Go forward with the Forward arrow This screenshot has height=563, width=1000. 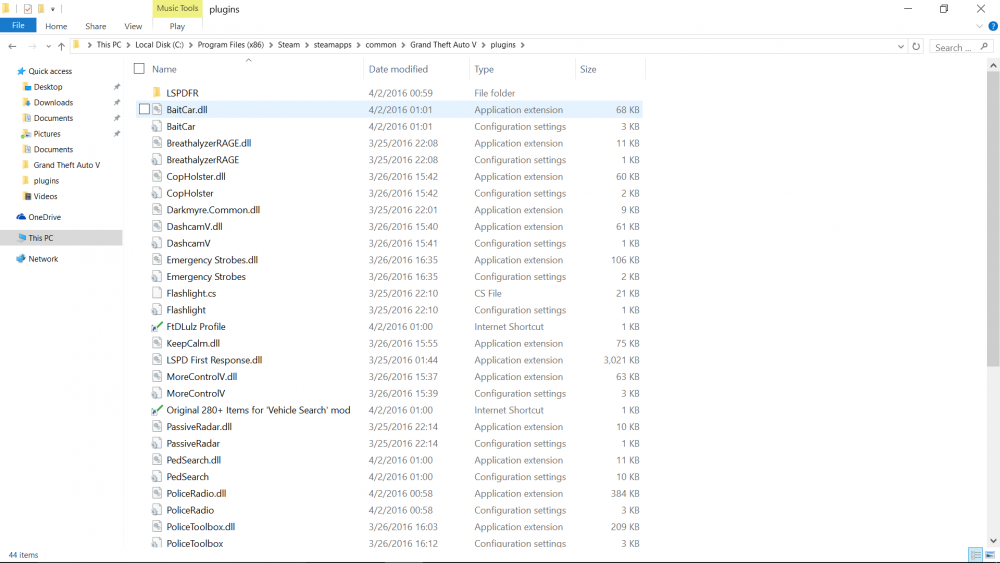pos(32,46)
